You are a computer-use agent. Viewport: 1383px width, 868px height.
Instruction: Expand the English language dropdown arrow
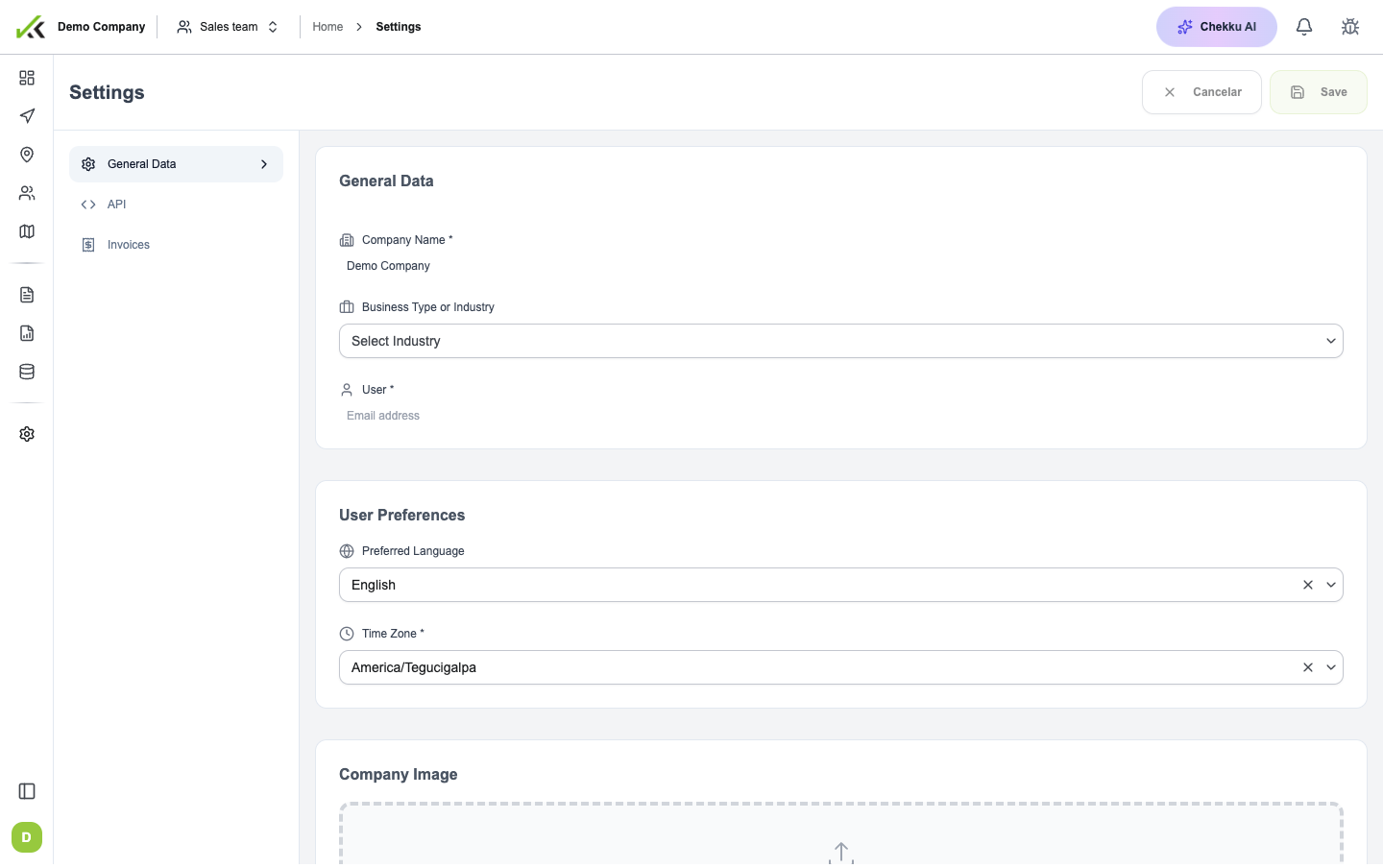tap(1331, 585)
